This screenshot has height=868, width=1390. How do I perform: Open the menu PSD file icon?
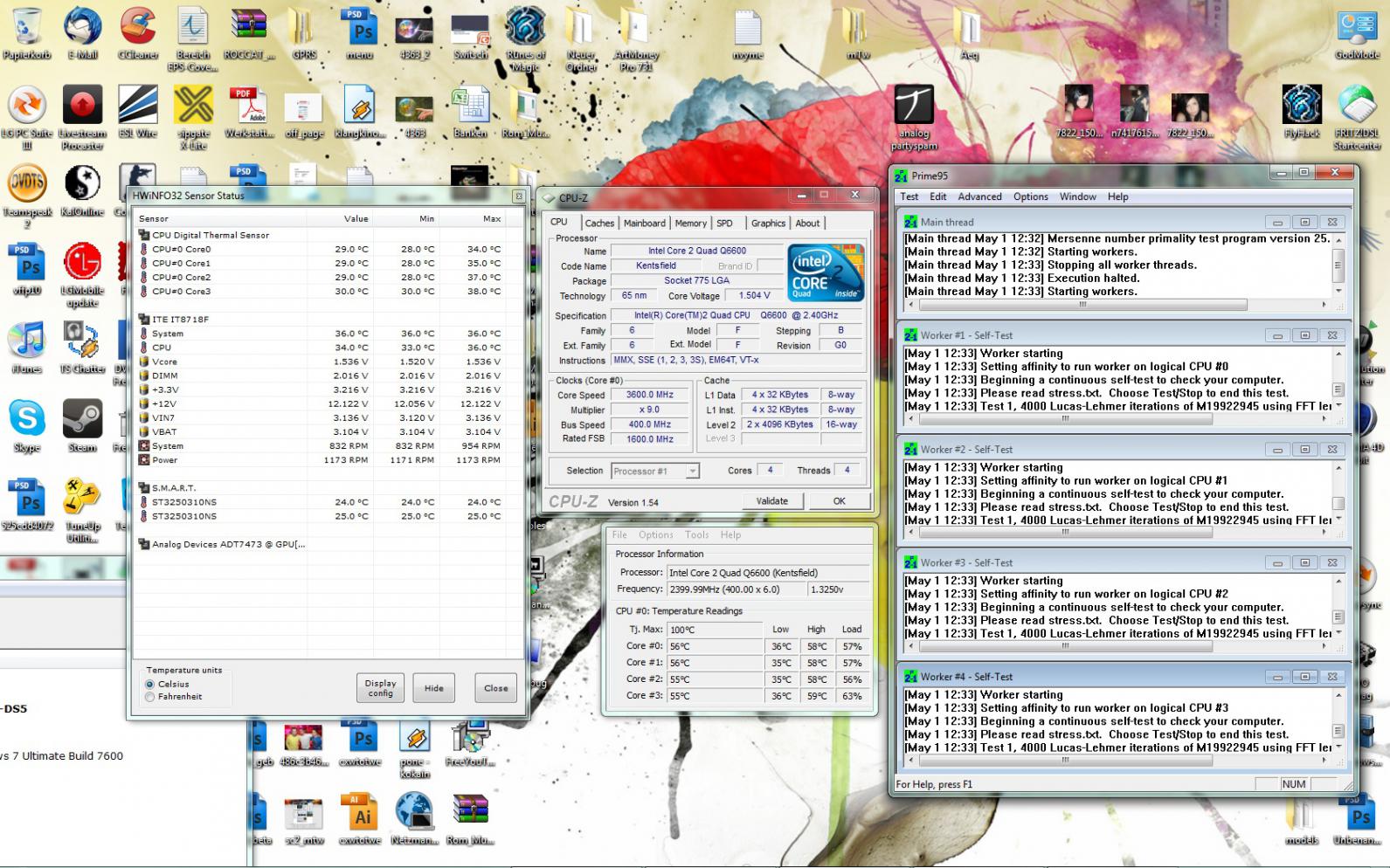pyautogui.click(x=359, y=33)
